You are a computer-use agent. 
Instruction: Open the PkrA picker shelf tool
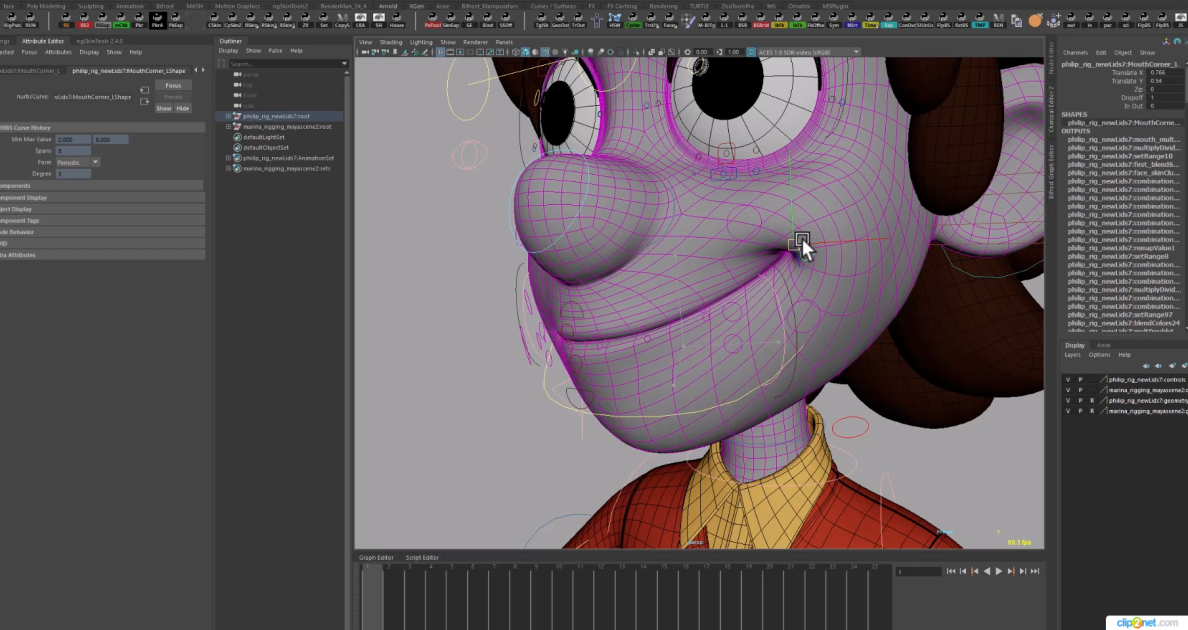pyautogui.click(x=157, y=20)
